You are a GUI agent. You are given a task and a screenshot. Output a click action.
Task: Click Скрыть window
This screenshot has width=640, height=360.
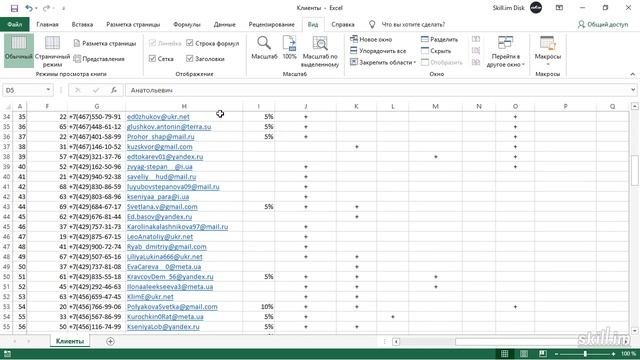(436, 51)
